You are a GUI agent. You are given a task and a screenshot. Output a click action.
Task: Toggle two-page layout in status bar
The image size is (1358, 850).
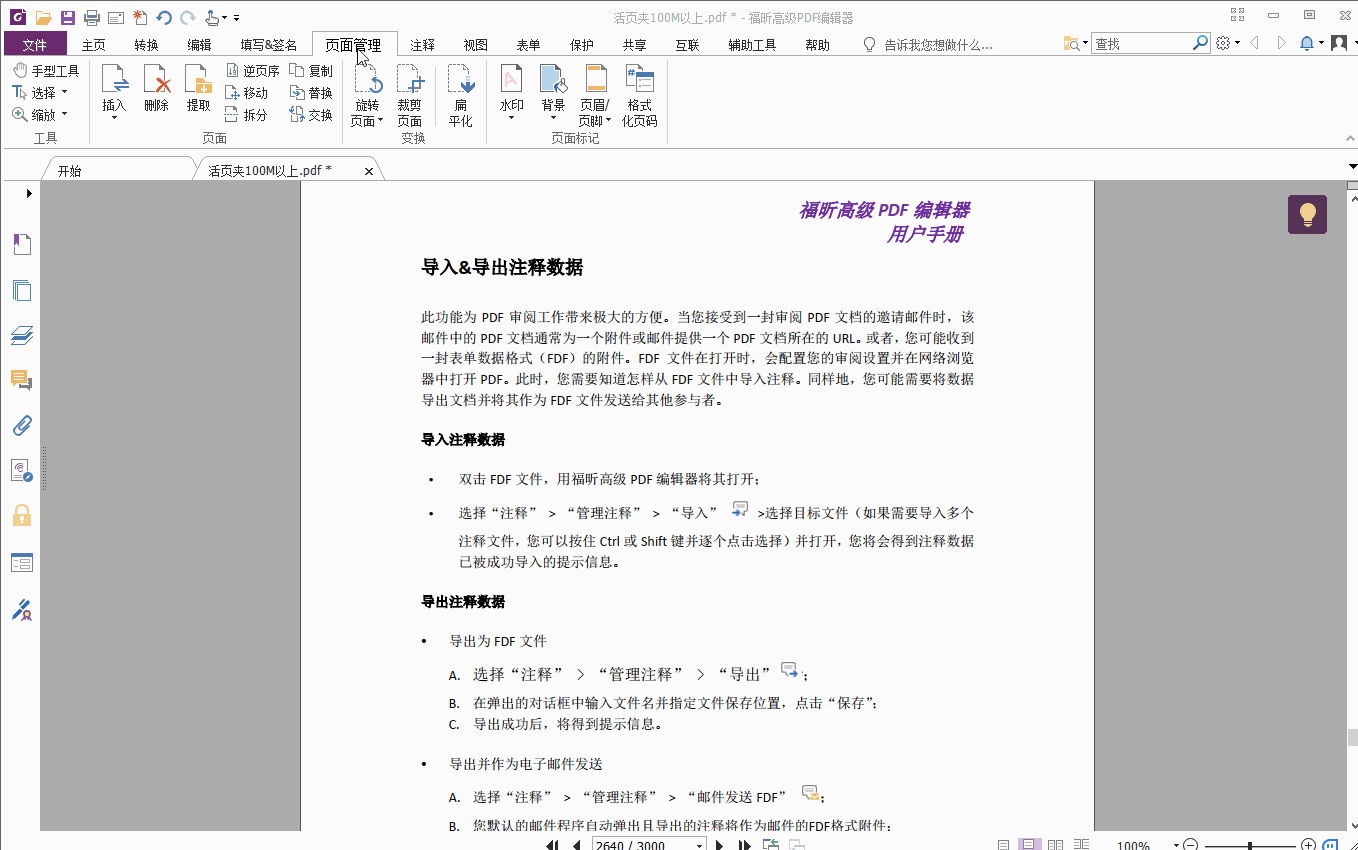[x=1056, y=843]
